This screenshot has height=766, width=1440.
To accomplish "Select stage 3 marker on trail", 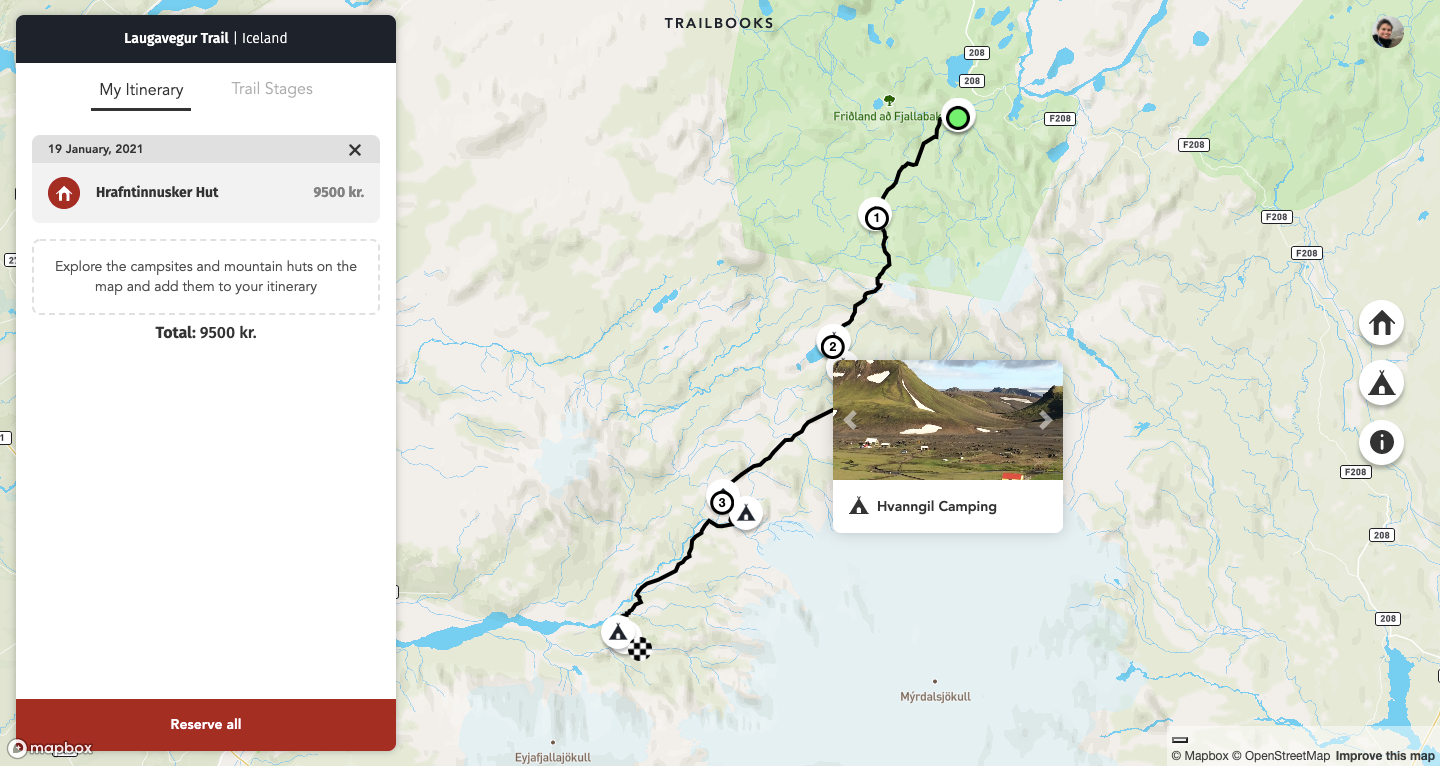I will click(721, 502).
